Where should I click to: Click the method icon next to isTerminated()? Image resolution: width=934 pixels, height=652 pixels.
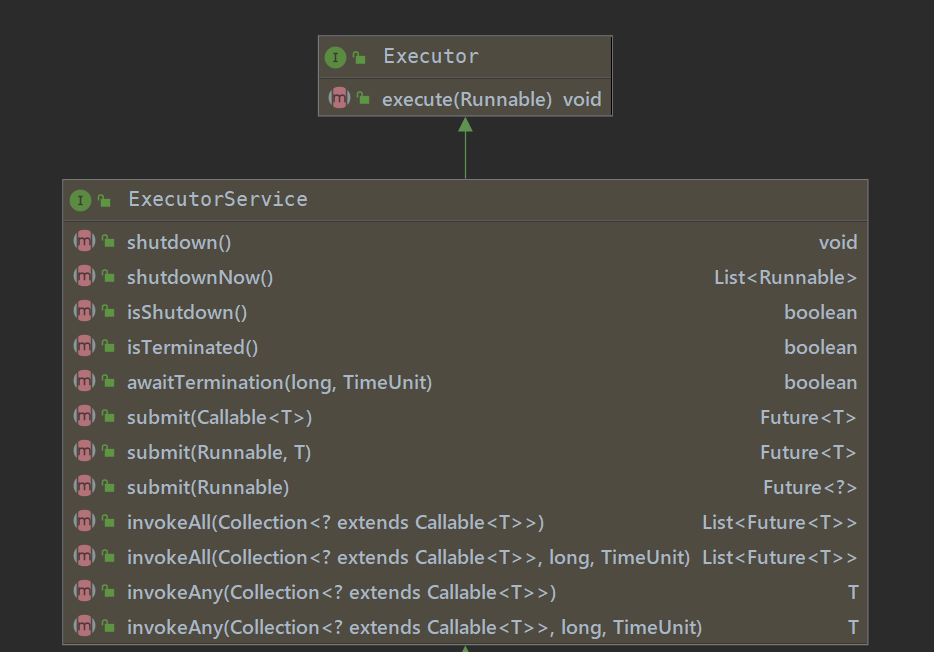tap(84, 347)
